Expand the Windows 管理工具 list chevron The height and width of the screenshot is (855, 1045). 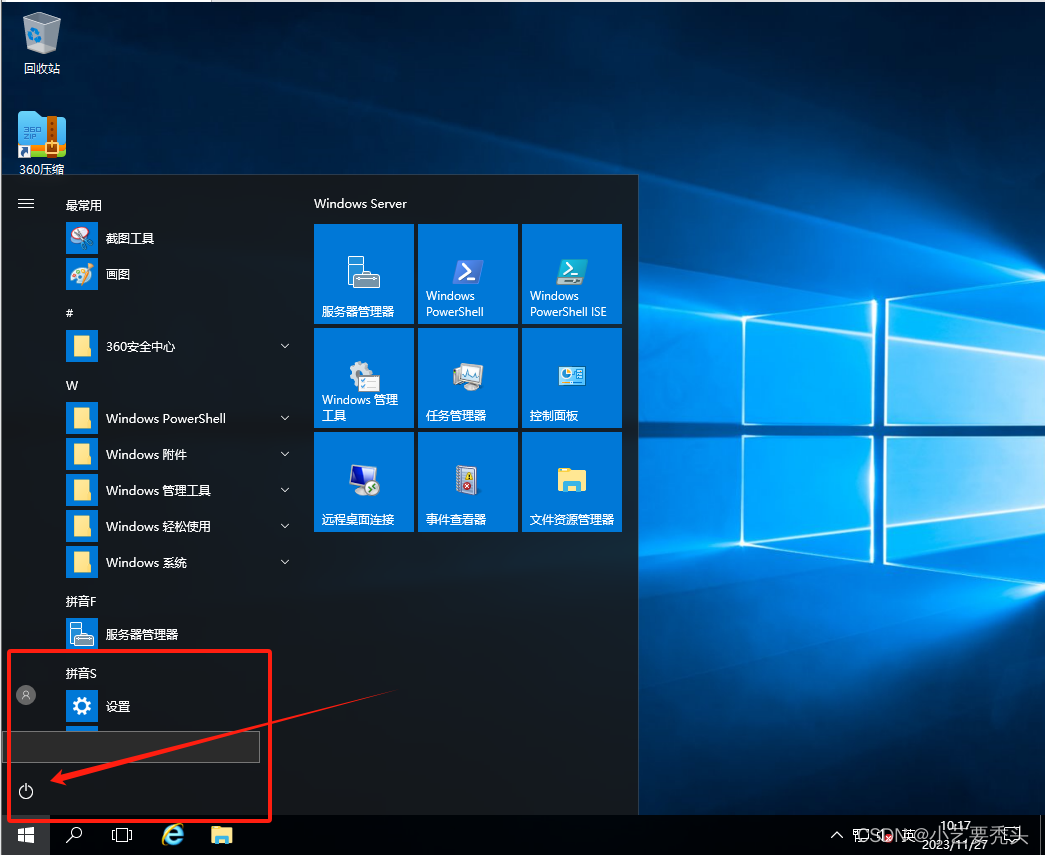(285, 490)
